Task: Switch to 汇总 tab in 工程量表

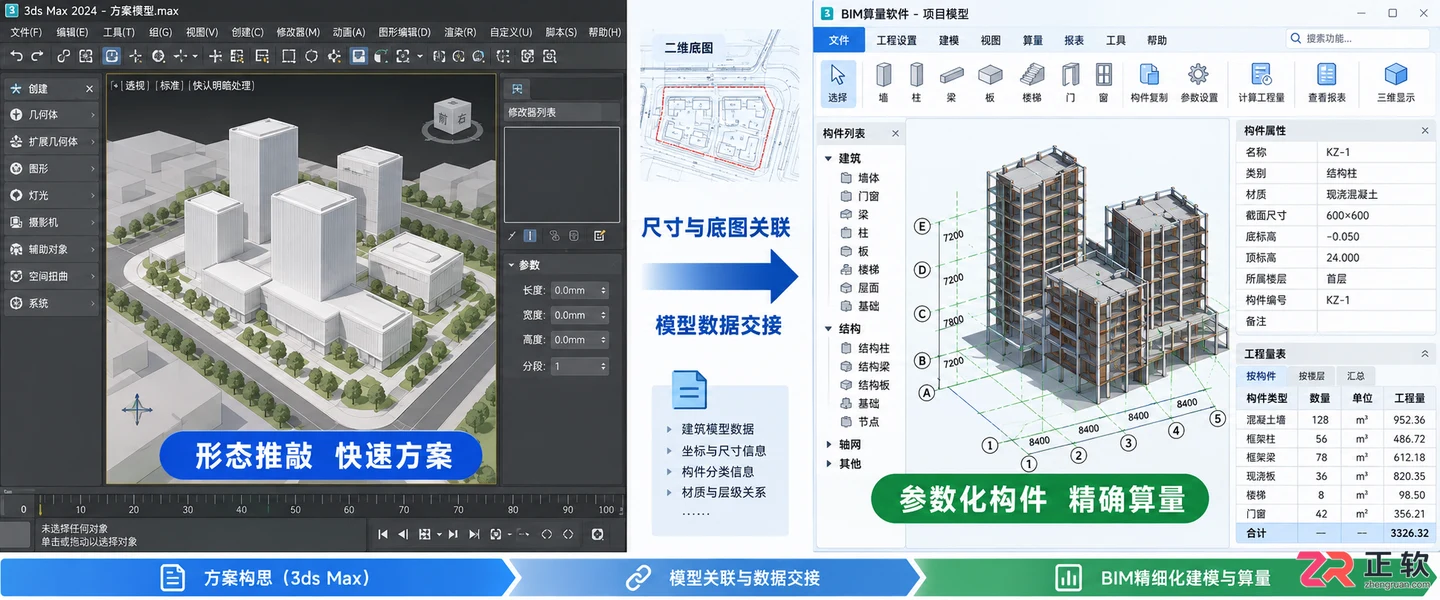Action: [1356, 376]
